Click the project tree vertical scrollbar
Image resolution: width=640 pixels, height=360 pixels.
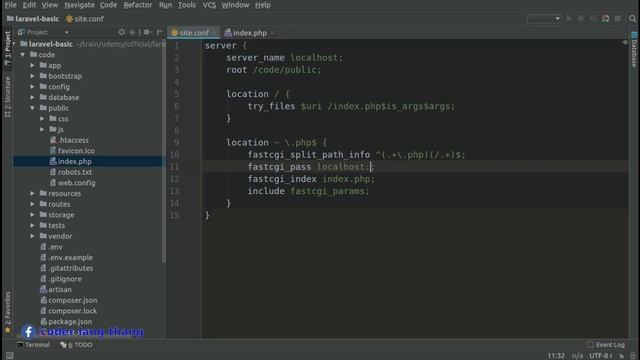pos(164,151)
